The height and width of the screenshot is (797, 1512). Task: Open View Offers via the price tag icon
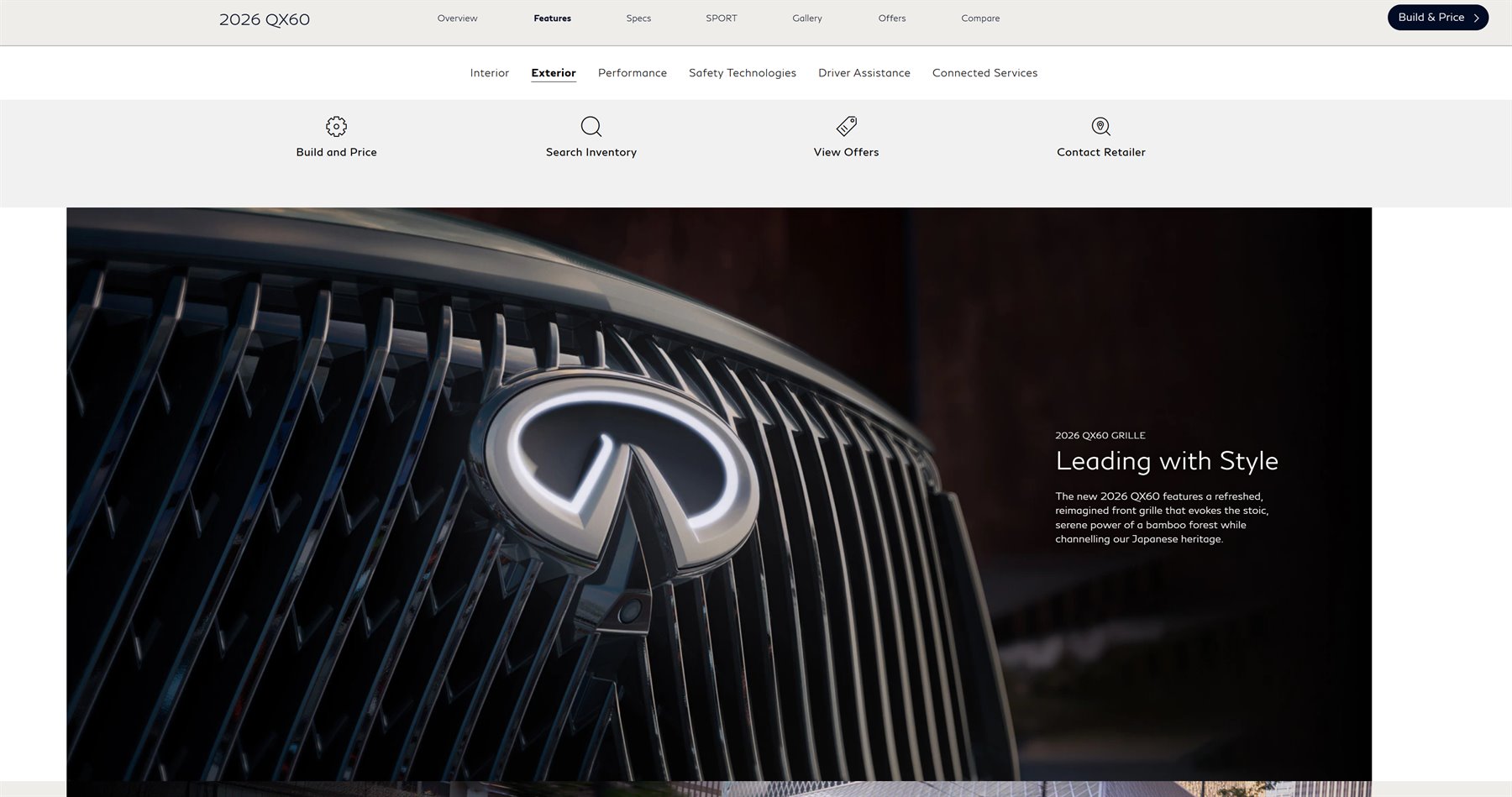[846, 126]
